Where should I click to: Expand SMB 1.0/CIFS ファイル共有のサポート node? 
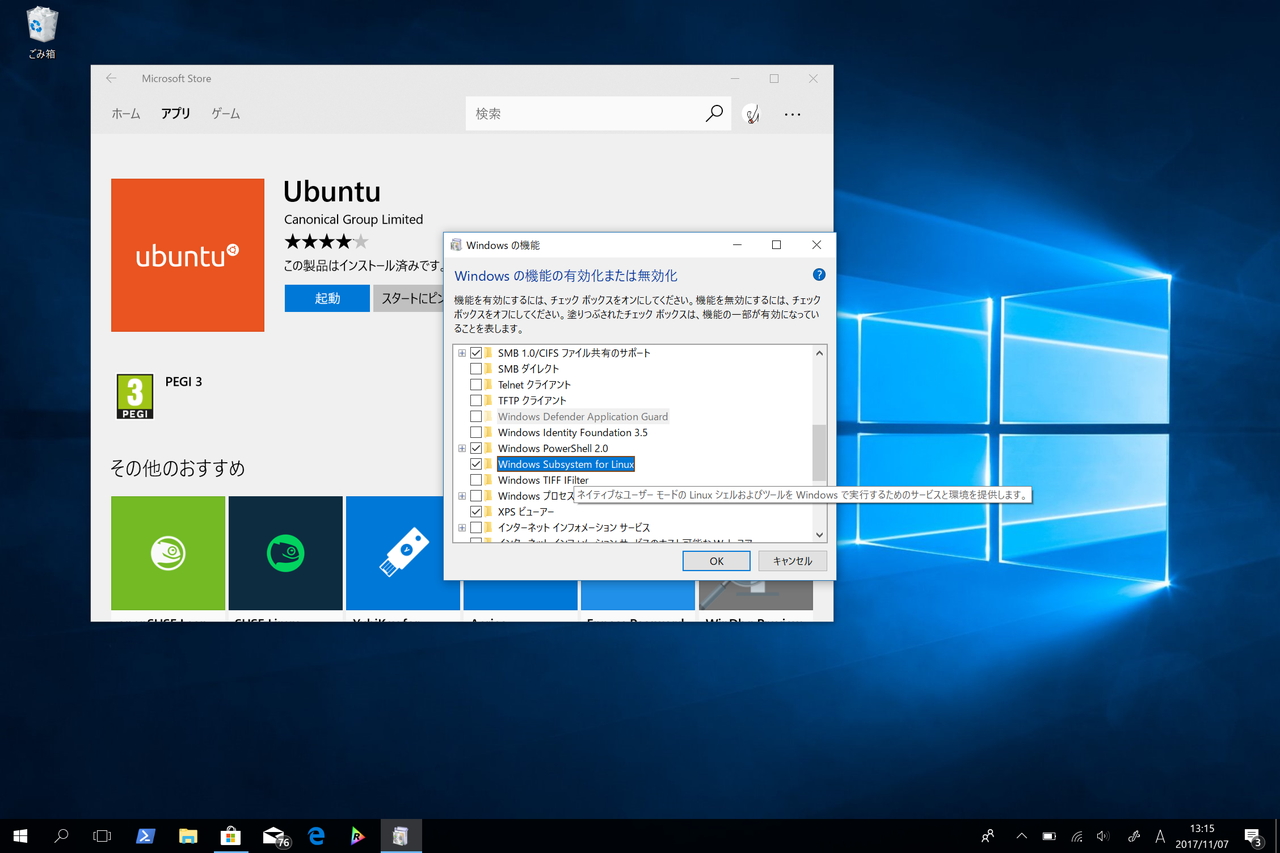point(461,352)
